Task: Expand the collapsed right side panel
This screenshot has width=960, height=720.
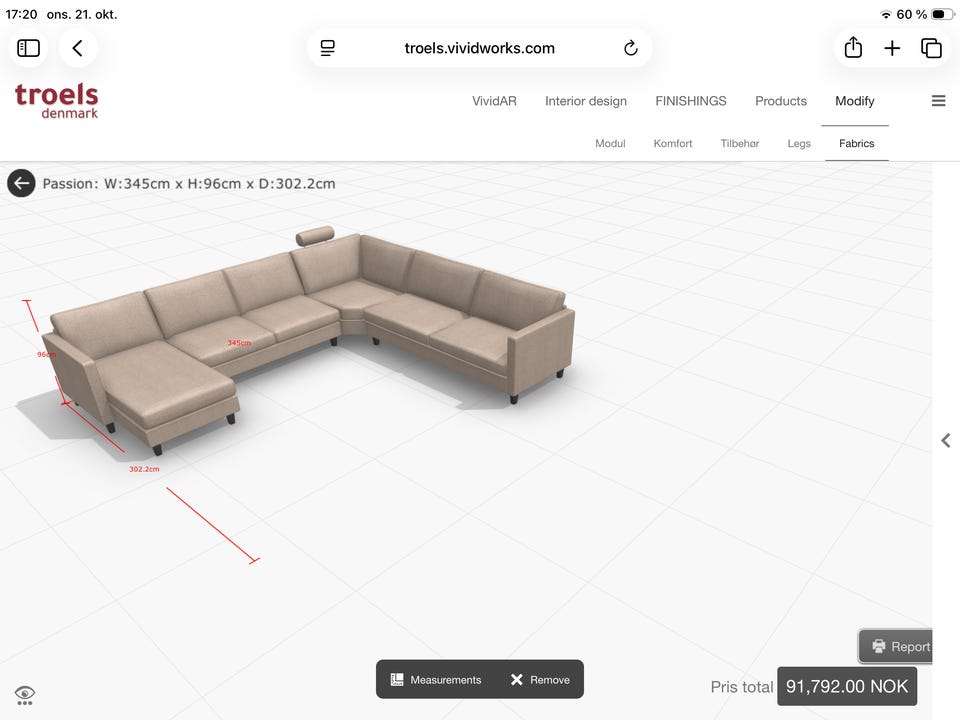Action: (x=946, y=440)
